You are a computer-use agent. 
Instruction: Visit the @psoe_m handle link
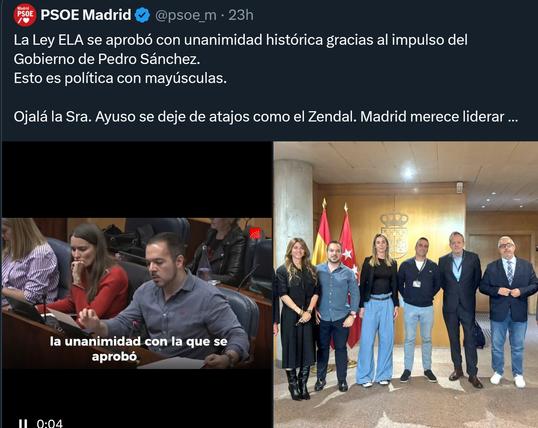186,15
